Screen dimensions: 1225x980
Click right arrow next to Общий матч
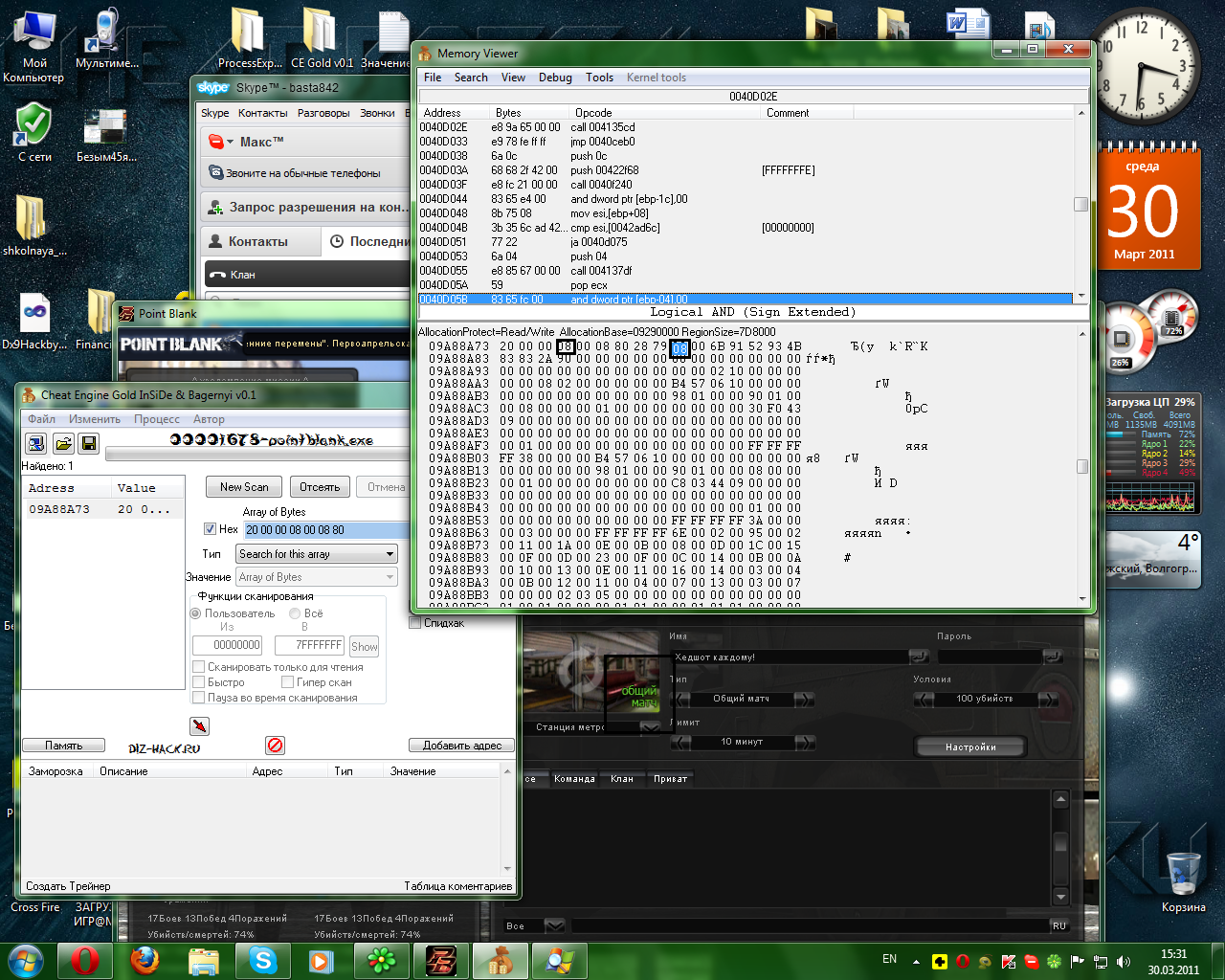tap(804, 699)
